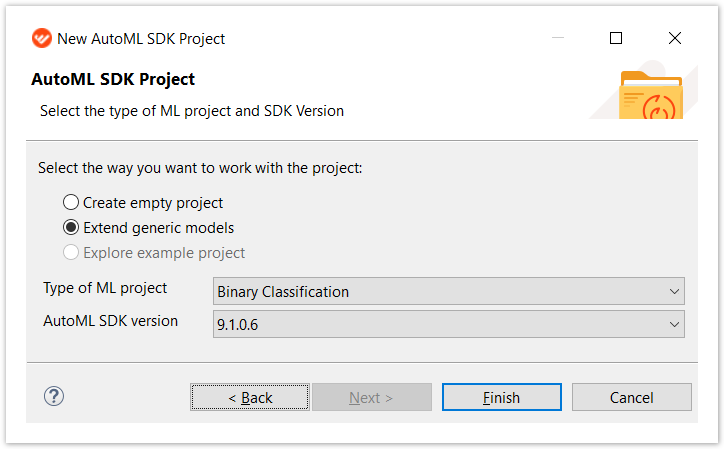Expand the Type of ML project dropdown arrow

click(674, 291)
